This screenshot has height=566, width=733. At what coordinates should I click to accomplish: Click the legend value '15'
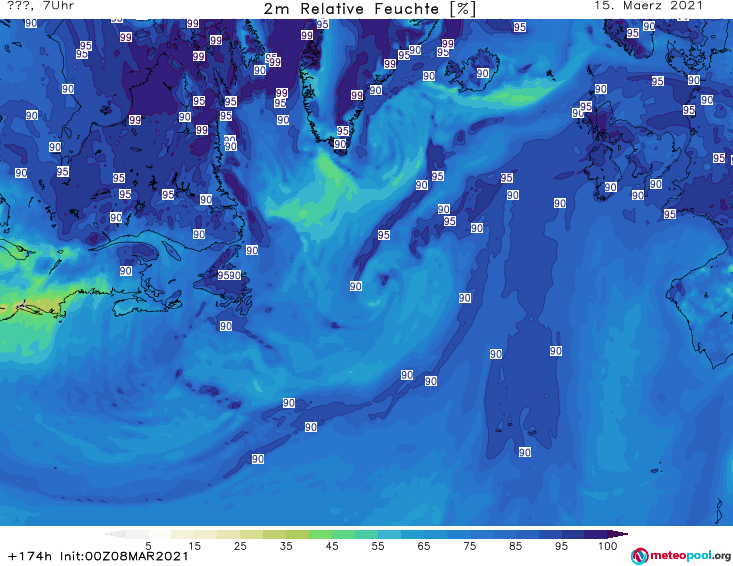194,546
